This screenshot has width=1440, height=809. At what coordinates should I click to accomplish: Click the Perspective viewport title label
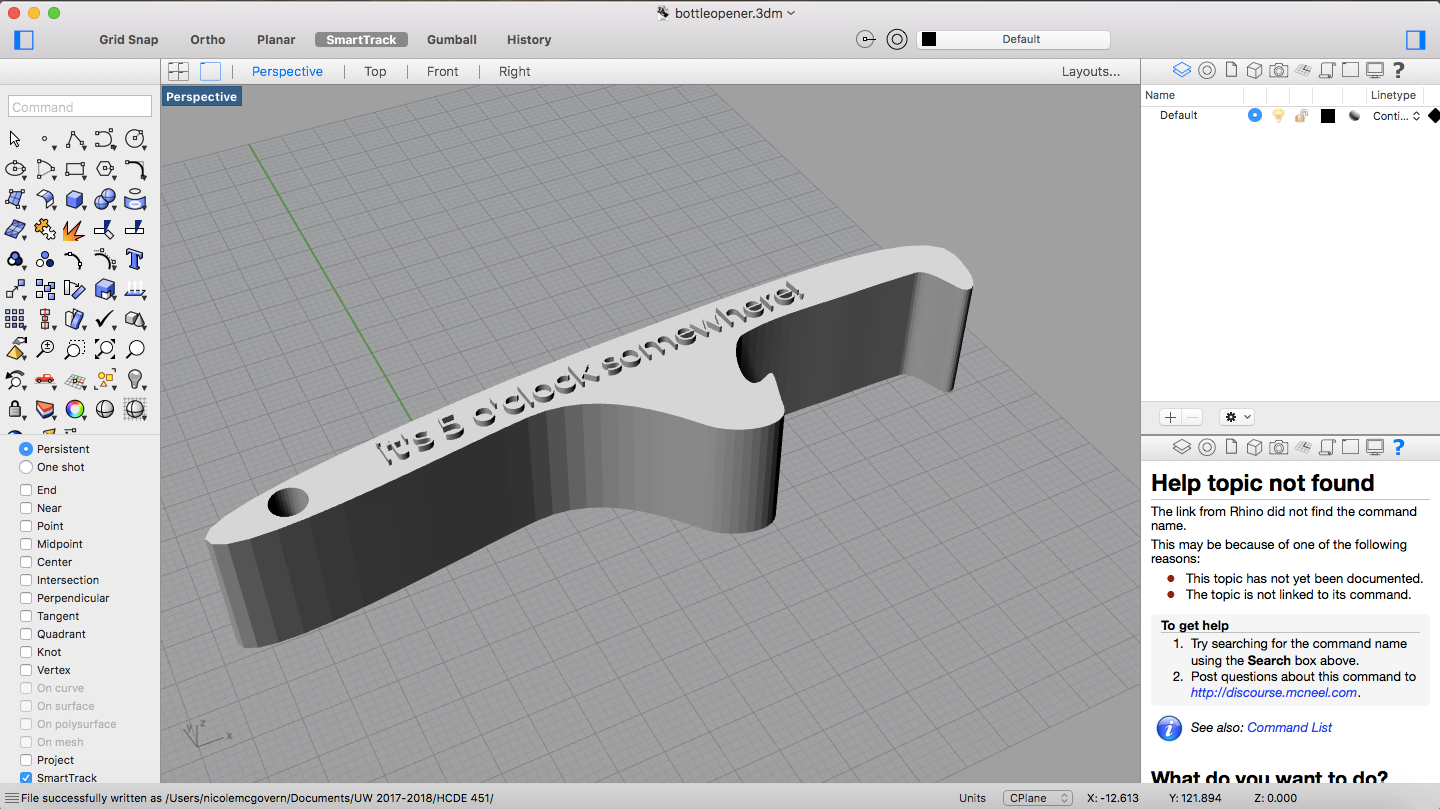(201, 97)
